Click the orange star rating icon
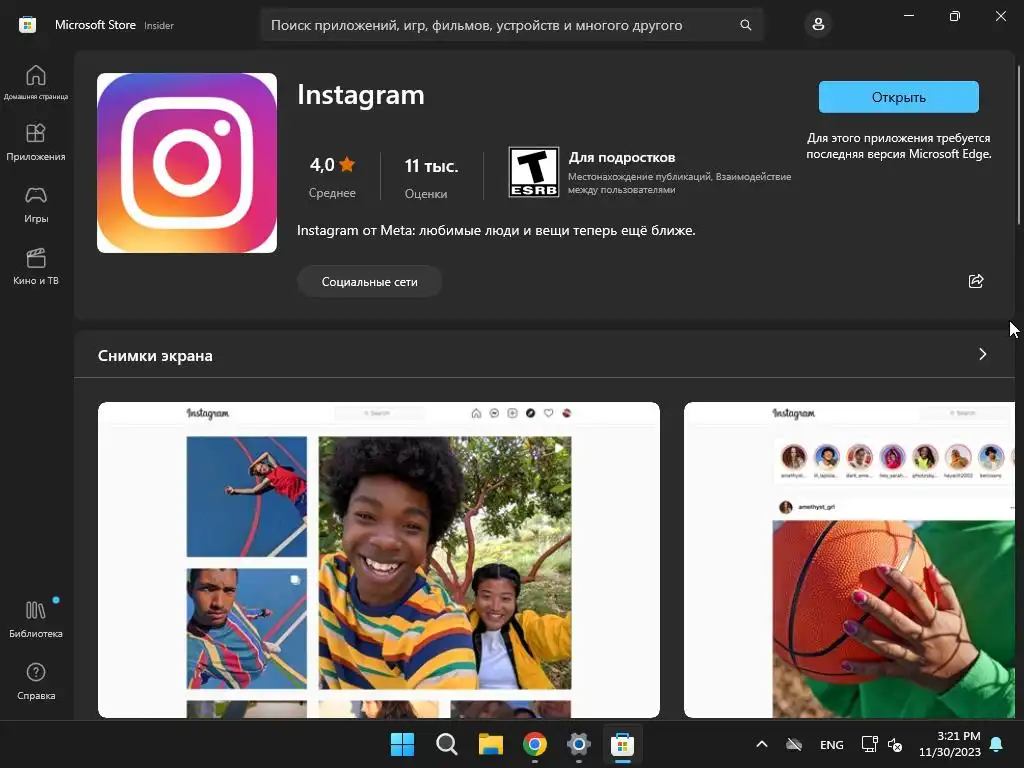 [347, 165]
